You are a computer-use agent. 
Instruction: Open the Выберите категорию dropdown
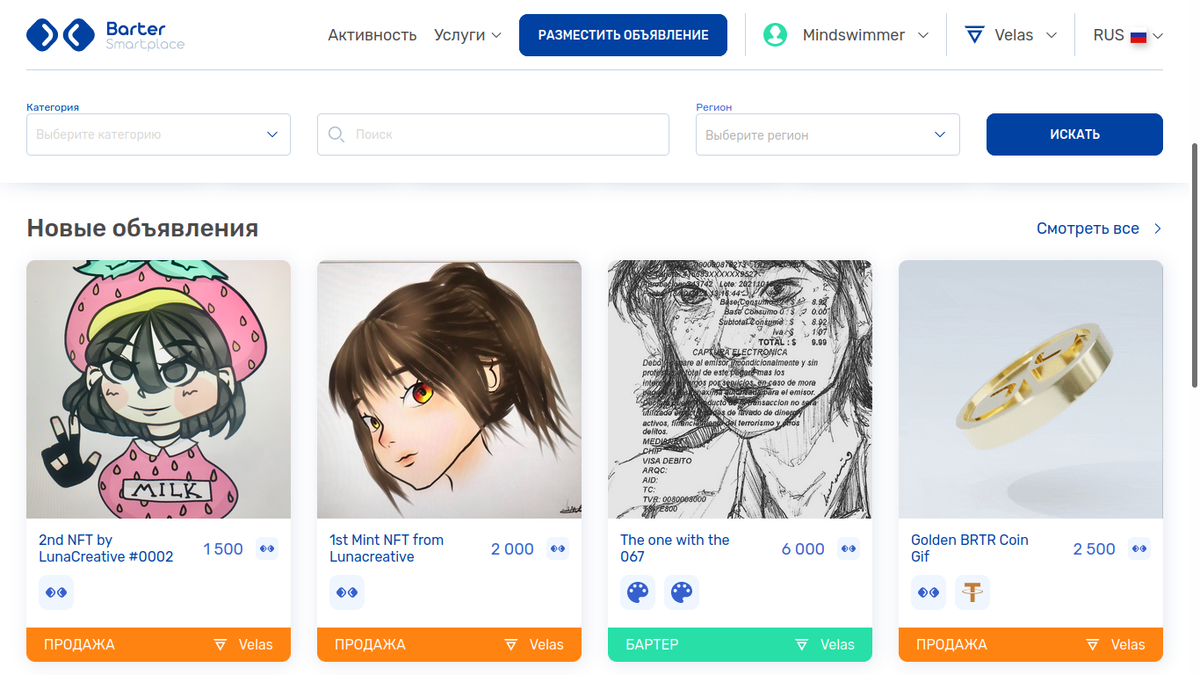tap(158, 134)
